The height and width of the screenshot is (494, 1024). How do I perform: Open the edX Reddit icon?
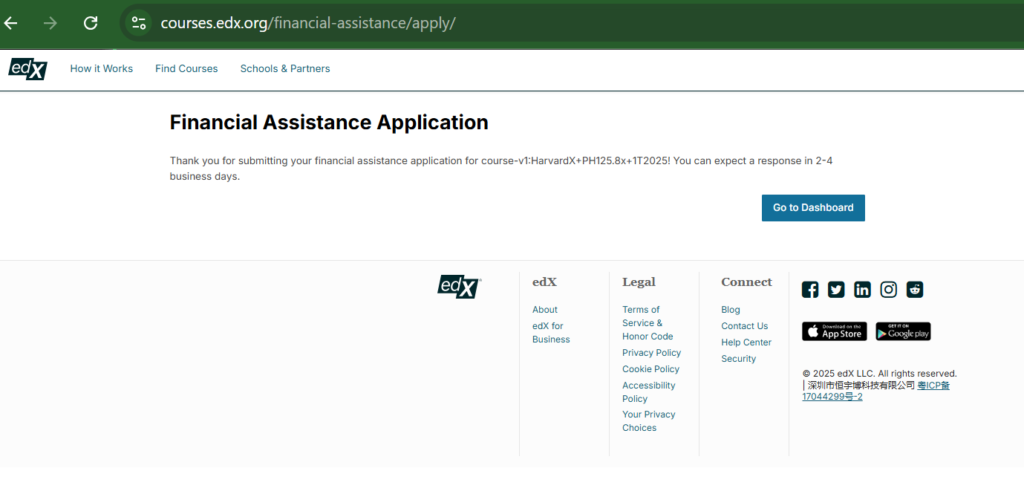[915, 289]
